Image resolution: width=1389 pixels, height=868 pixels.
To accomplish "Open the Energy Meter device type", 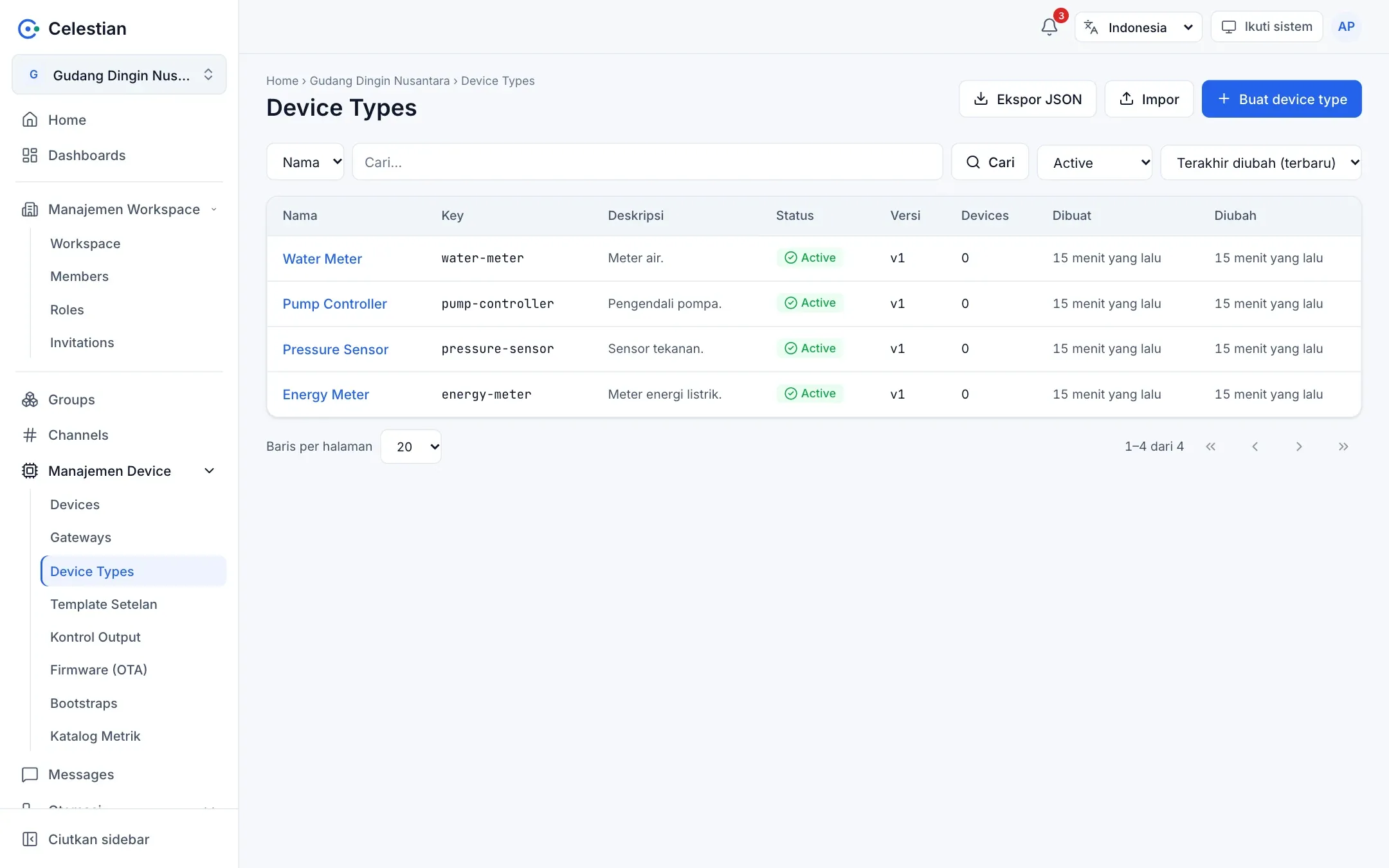I will pos(325,394).
